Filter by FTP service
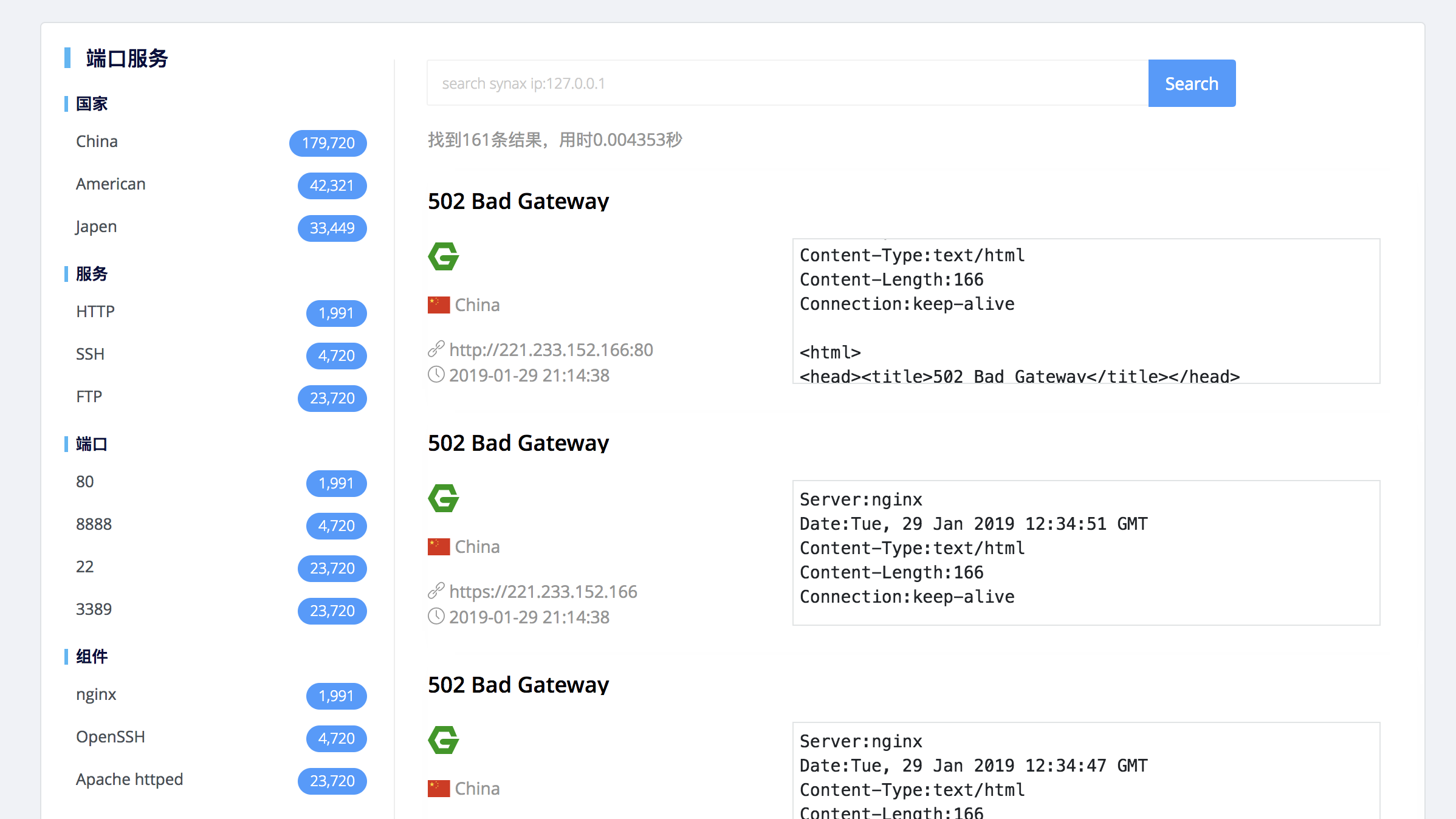 coord(89,397)
